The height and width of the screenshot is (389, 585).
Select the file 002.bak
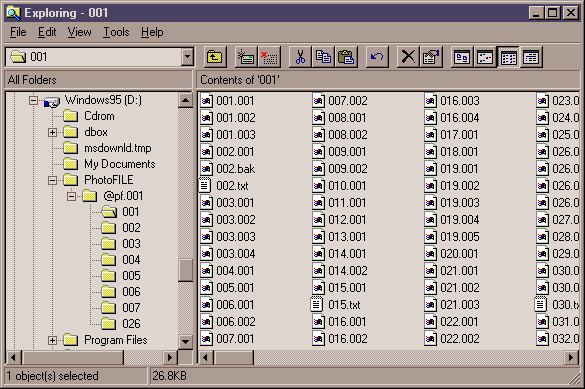click(x=228, y=169)
